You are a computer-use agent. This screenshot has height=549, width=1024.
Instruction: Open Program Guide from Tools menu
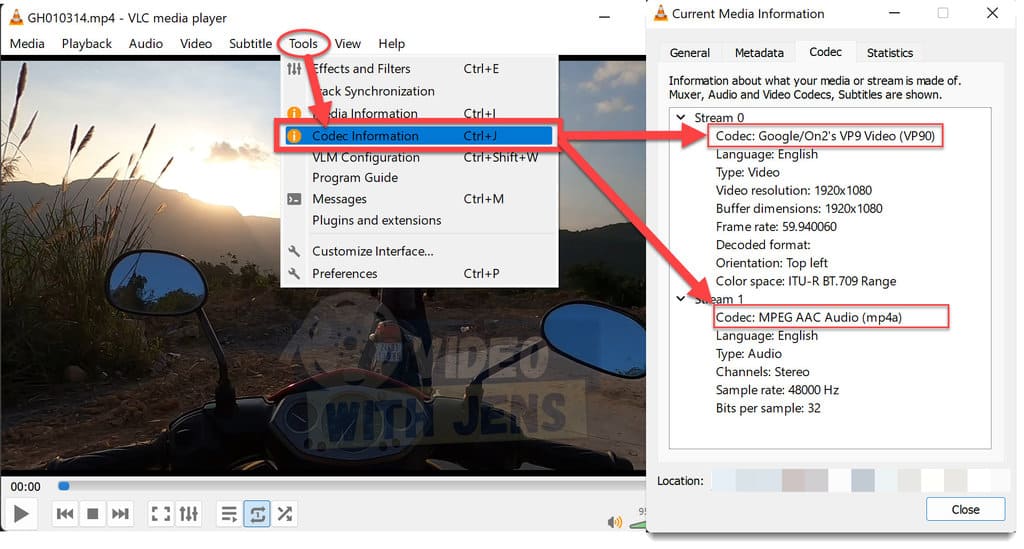click(x=421, y=178)
